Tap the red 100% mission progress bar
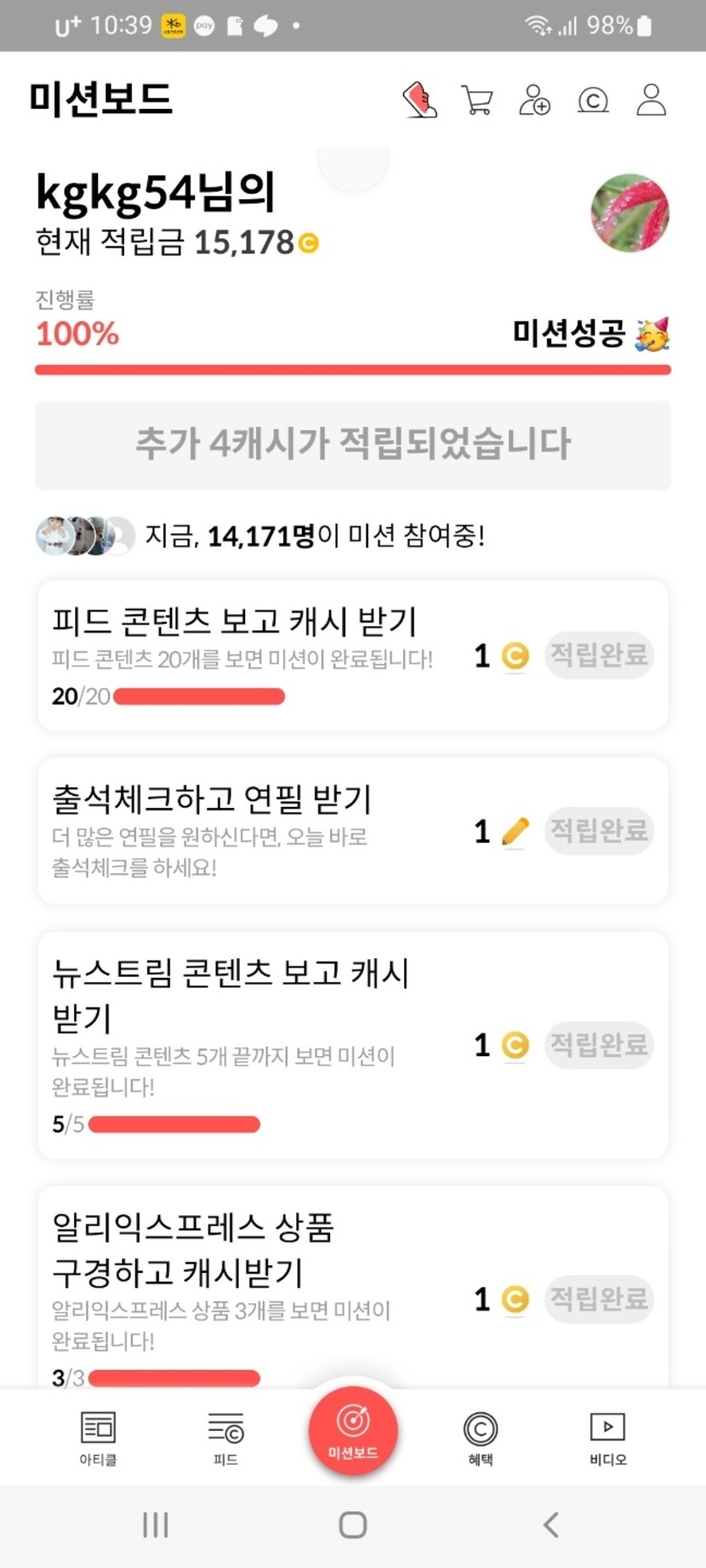 pos(353,370)
